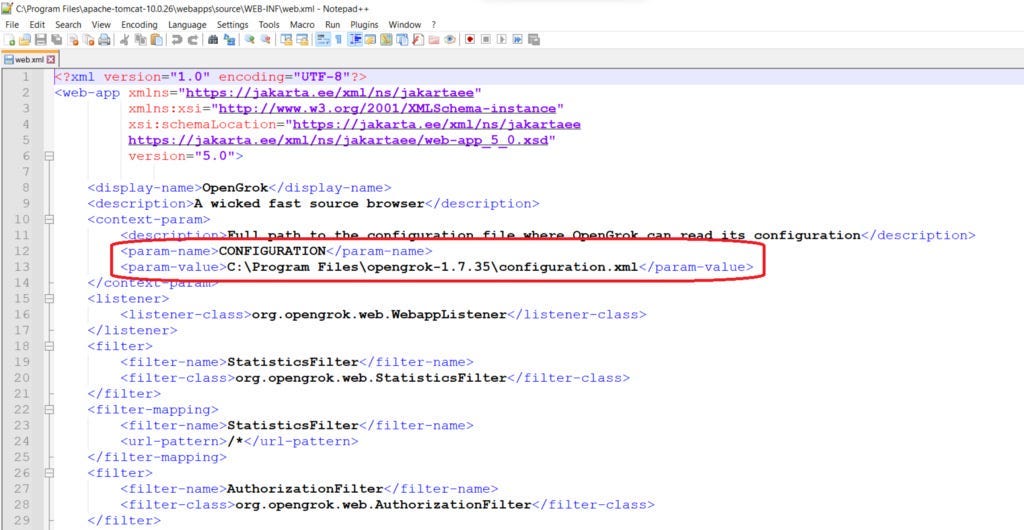This screenshot has width=1024, height=530.
Task: Collapse the web-app fold marker at line 6
Action: click(49, 156)
